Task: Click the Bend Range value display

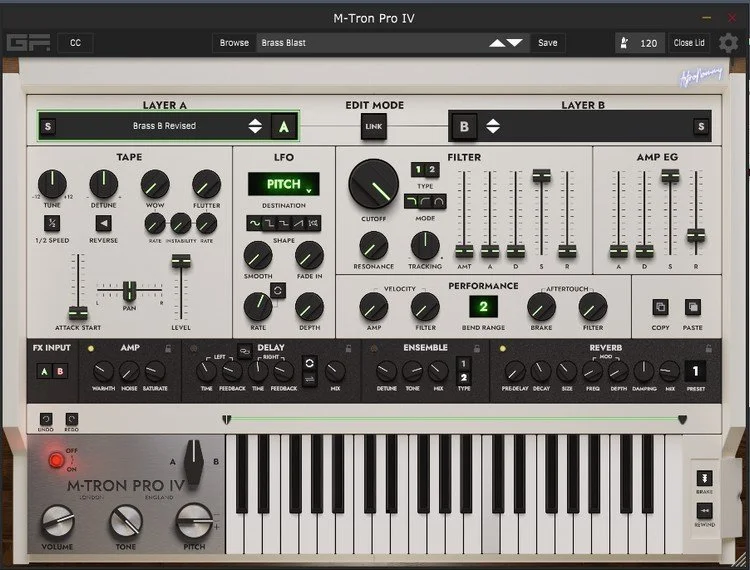Action: 483,307
